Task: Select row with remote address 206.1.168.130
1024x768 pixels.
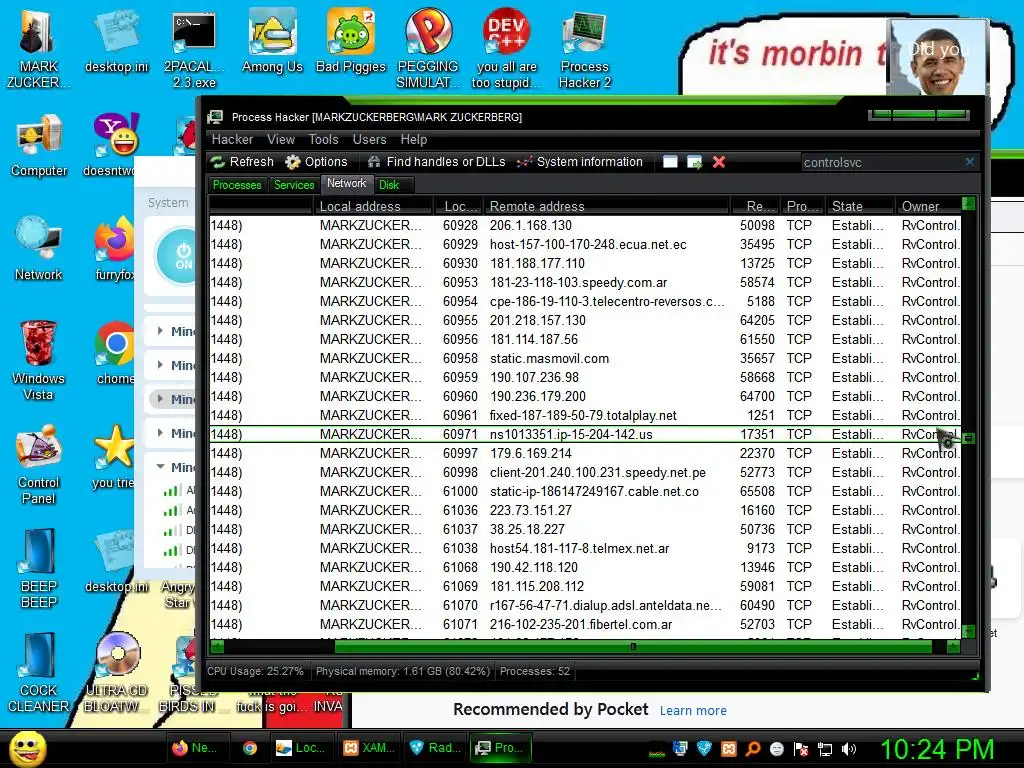Action: coord(584,225)
